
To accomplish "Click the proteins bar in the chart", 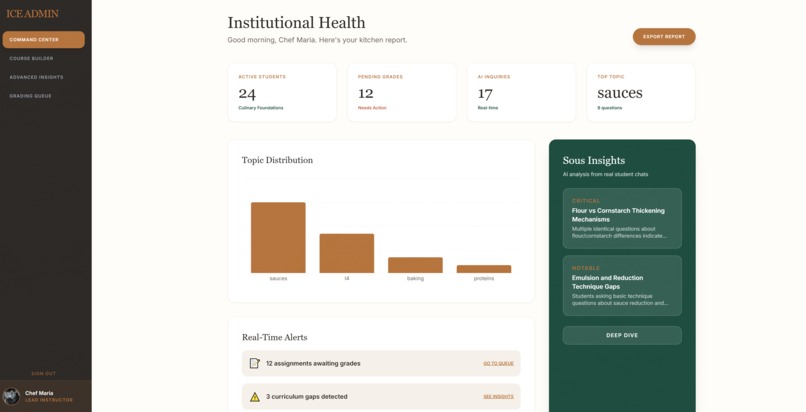I will [x=484, y=269].
